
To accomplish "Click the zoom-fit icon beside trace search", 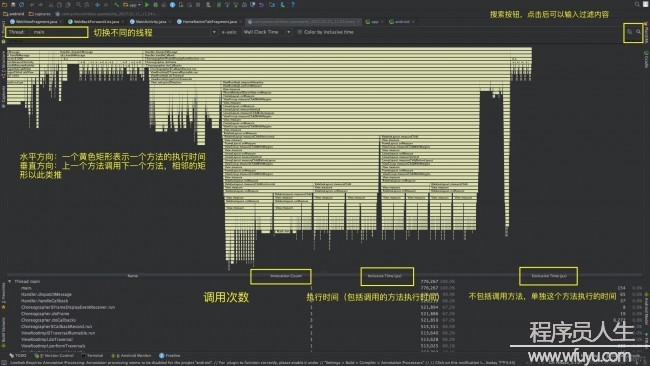I will [x=629, y=32].
